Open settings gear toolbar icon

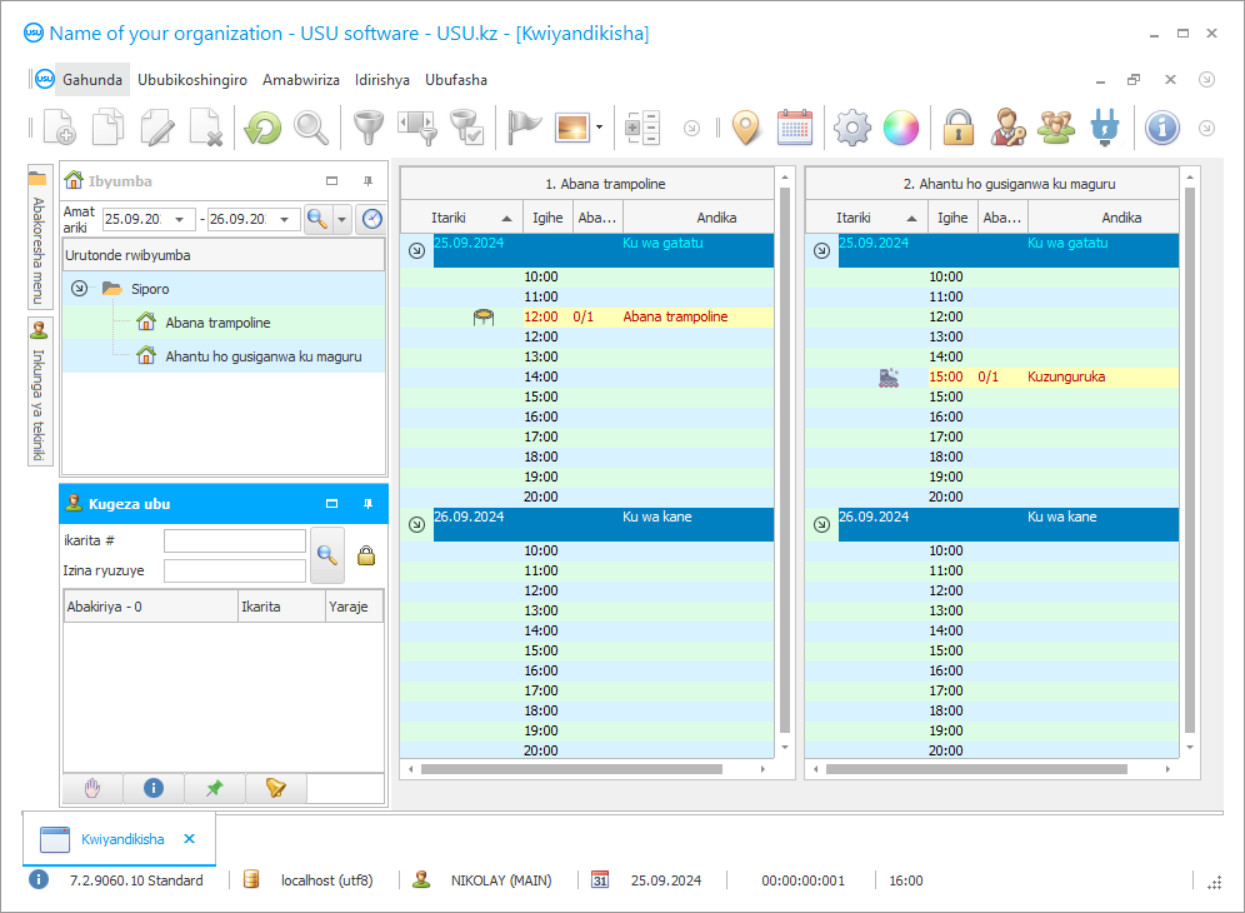(853, 128)
